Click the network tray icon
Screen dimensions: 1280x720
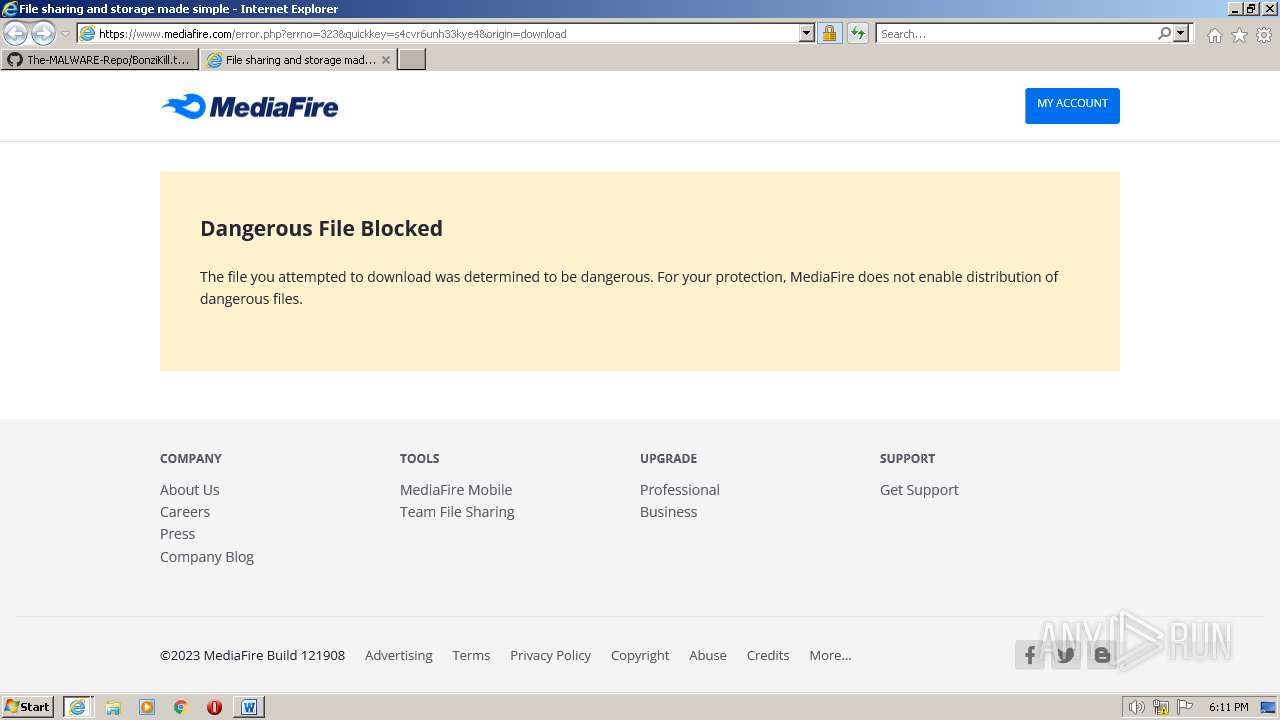pos(1161,707)
